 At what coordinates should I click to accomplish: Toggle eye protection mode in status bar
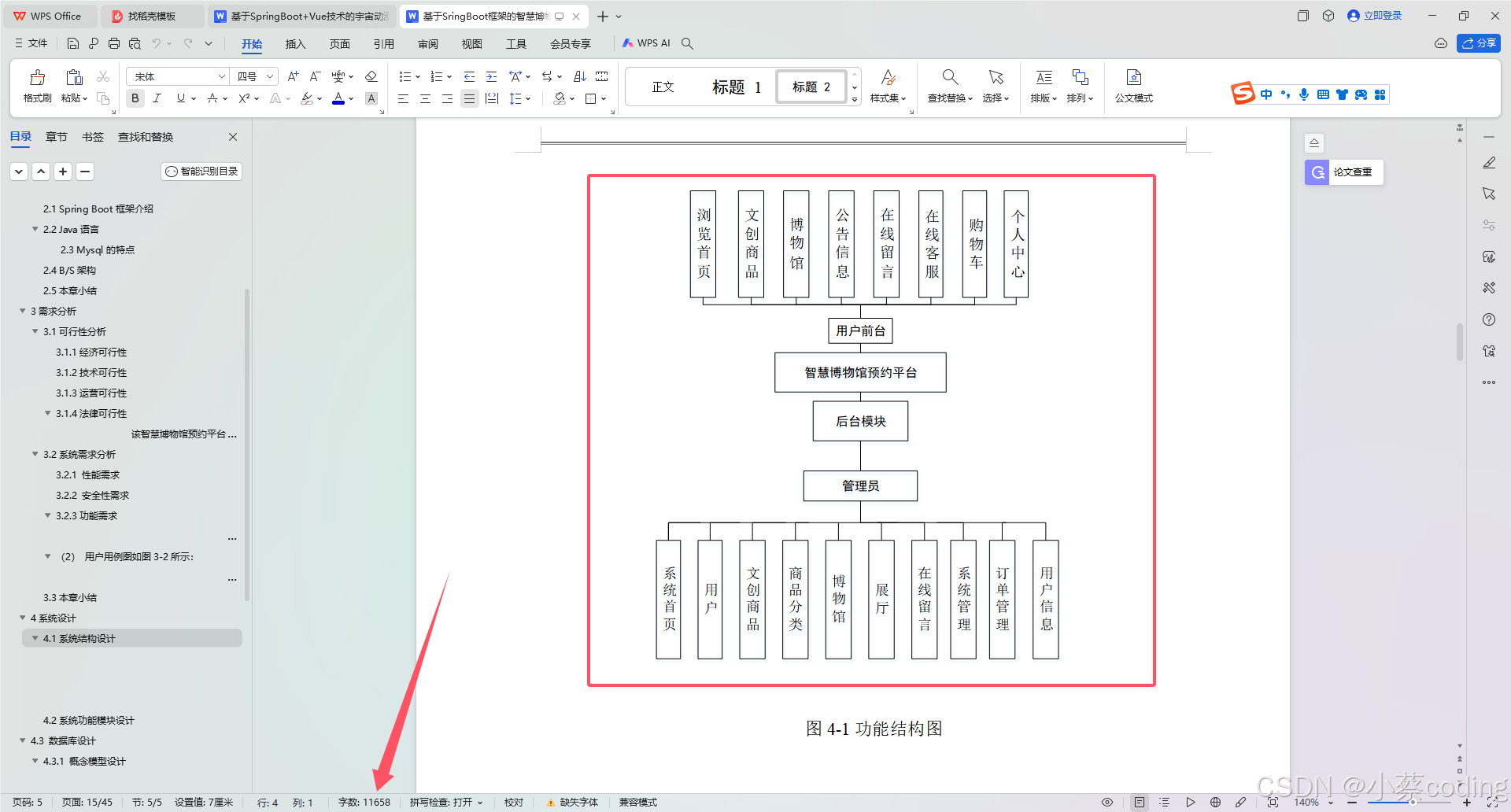coord(1107,803)
